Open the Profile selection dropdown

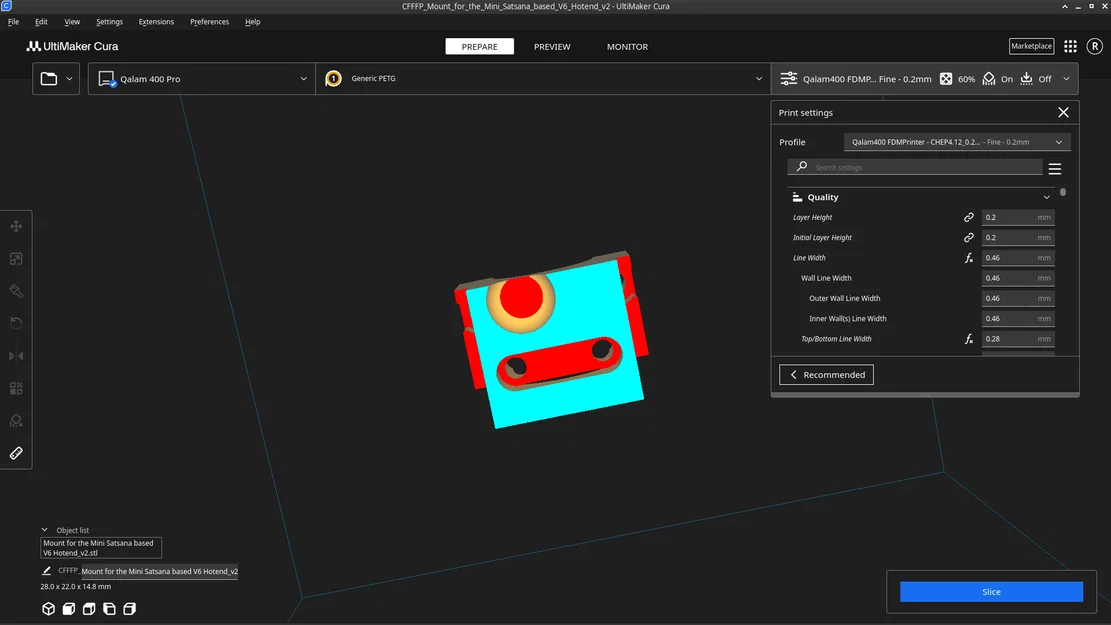[957, 142]
